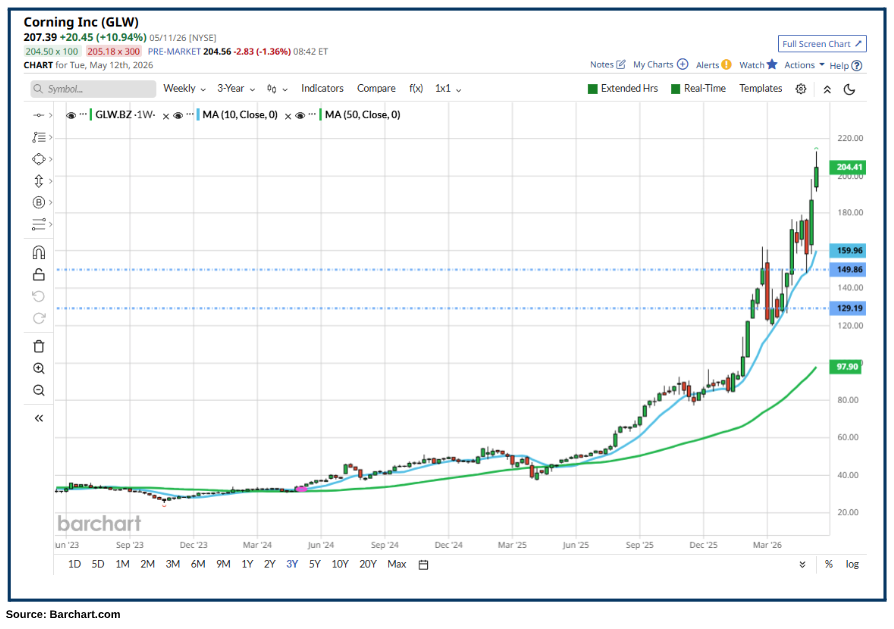Click the 204.41 current price label

[x=848, y=167]
